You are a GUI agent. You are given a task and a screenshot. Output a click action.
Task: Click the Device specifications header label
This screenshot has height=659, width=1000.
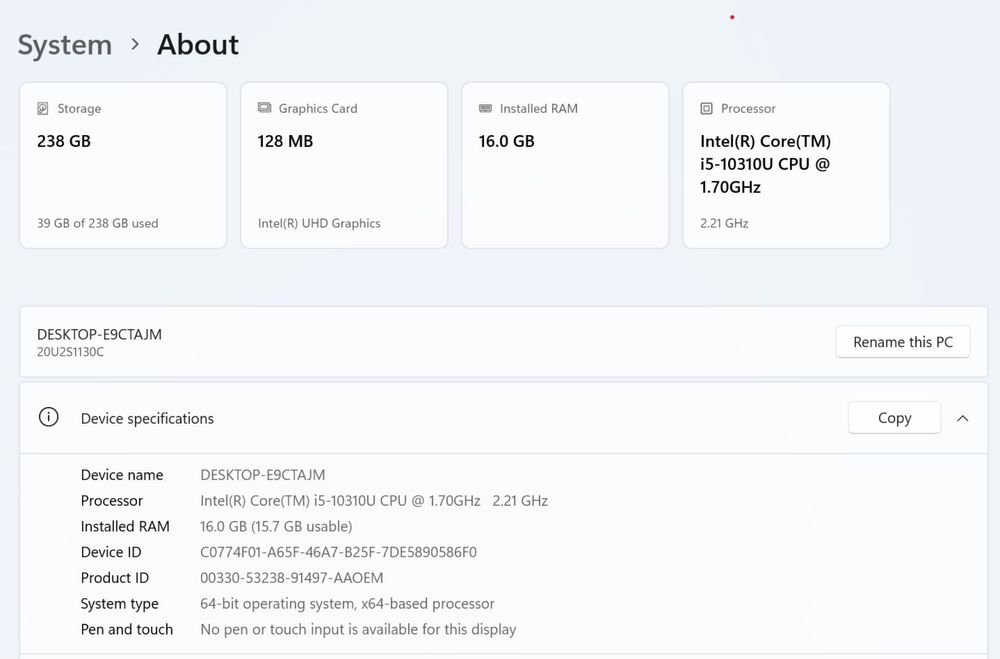(x=147, y=418)
